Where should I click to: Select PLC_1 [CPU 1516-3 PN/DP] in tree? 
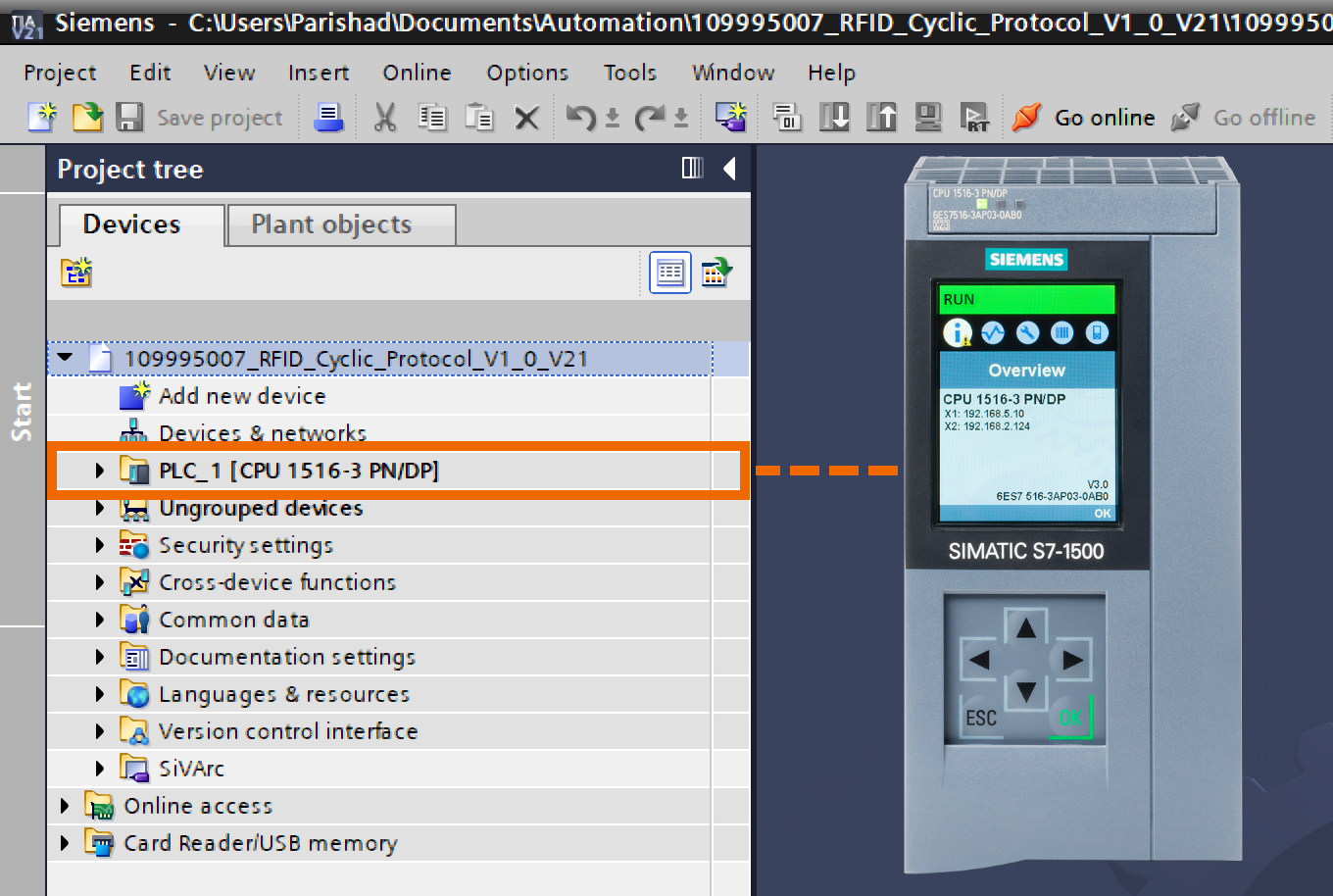pos(299,471)
